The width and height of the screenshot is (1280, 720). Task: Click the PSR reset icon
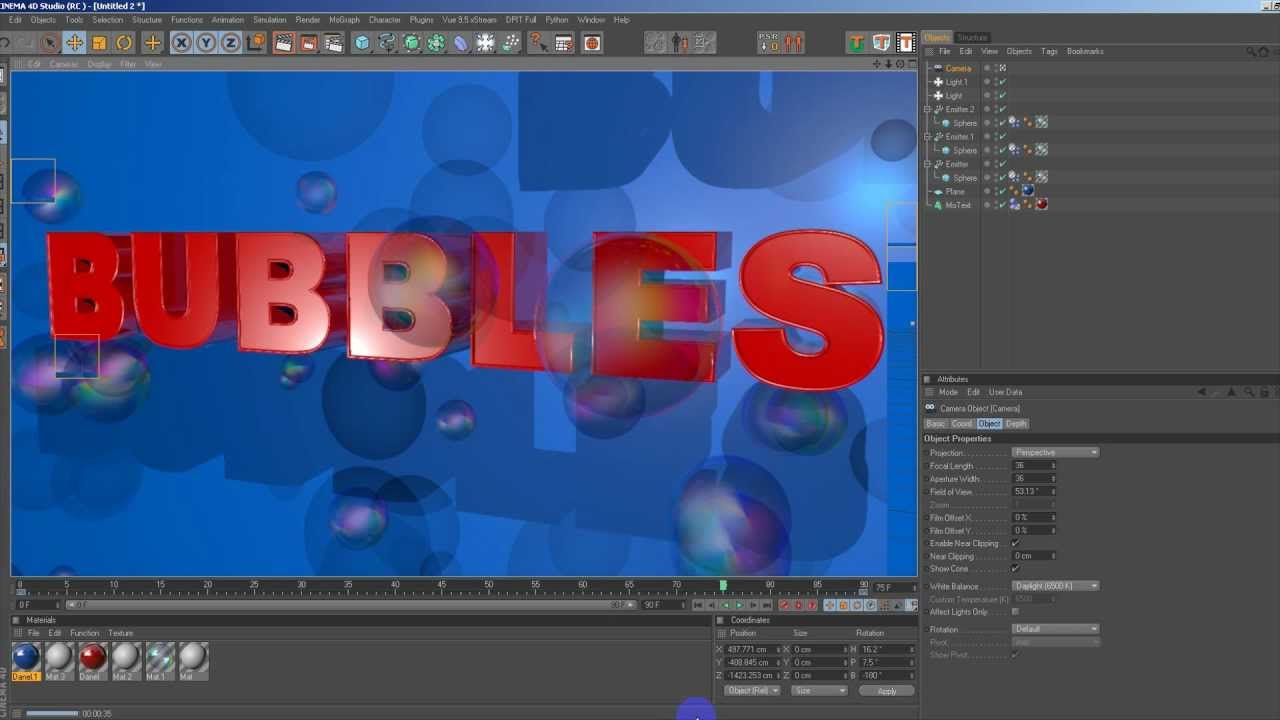tap(768, 42)
